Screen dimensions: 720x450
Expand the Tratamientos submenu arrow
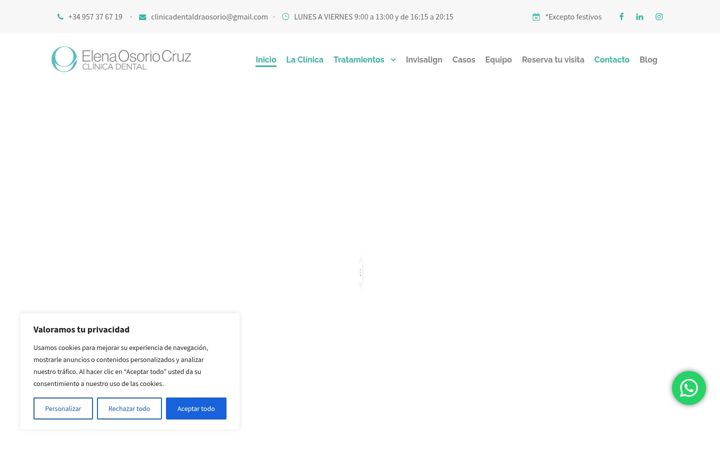coord(393,60)
